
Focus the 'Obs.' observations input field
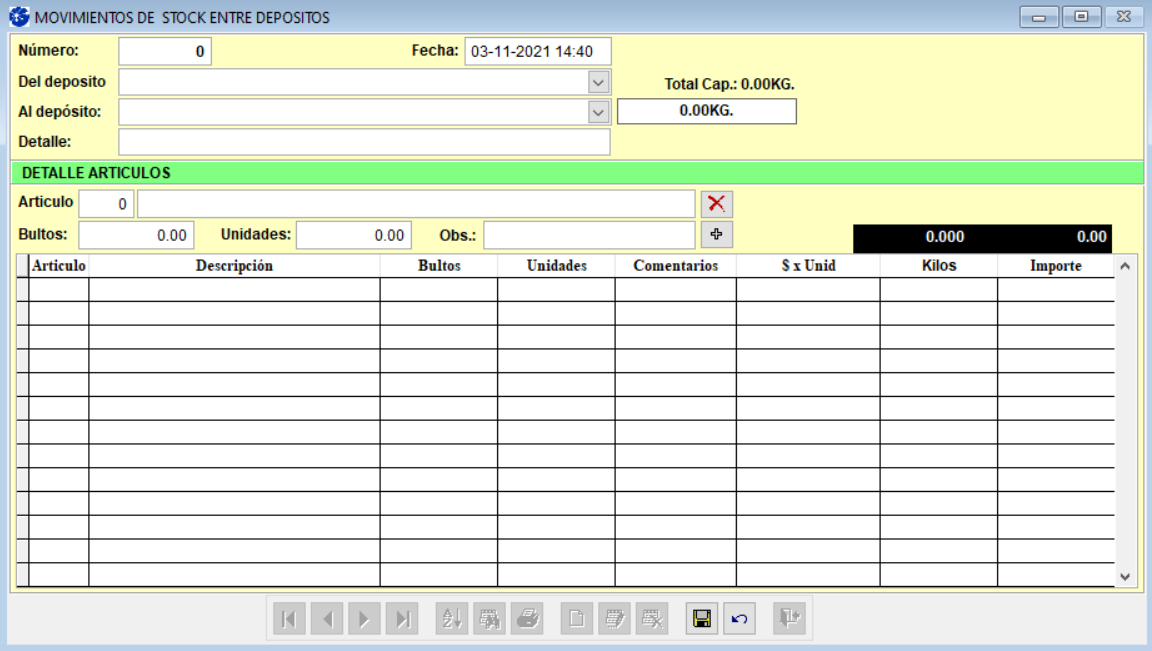pos(588,236)
